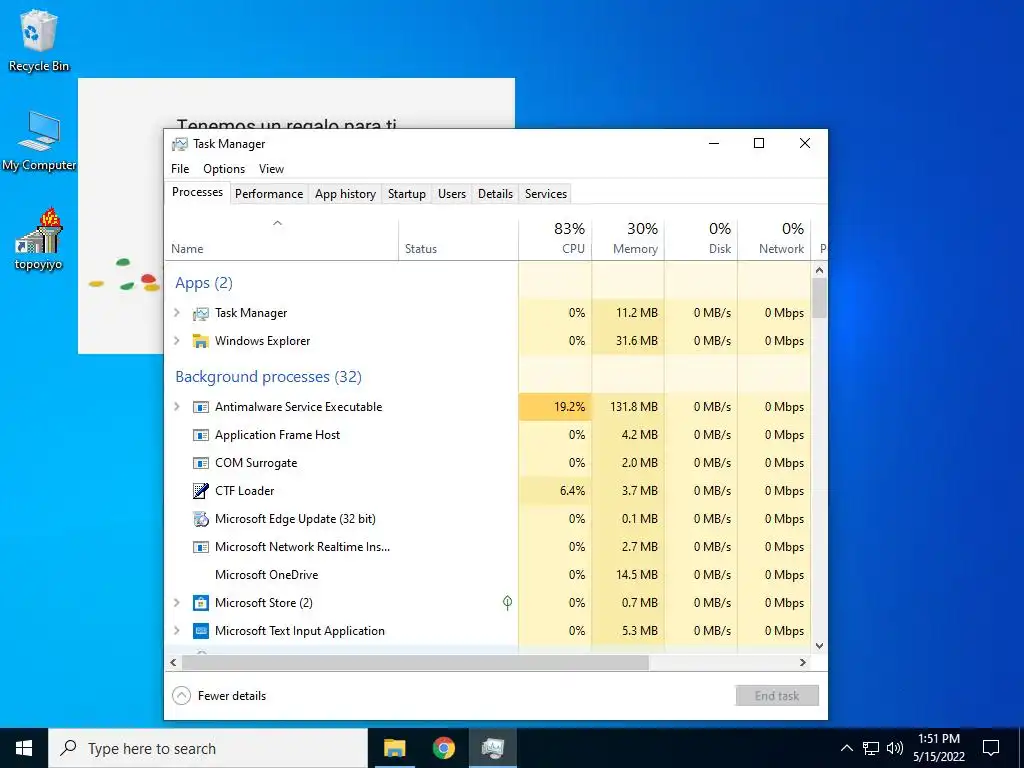Image resolution: width=1024 pixels, height=768 pixels.
Task: Click the Fewer details circle arrow icon
Action: [x=182, y=696]
